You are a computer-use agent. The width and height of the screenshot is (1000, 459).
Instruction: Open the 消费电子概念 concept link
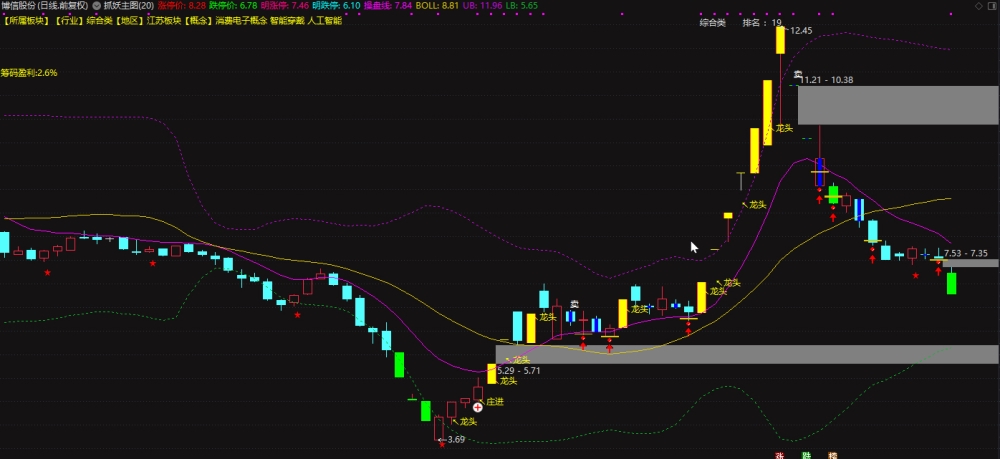coord(241,20)
